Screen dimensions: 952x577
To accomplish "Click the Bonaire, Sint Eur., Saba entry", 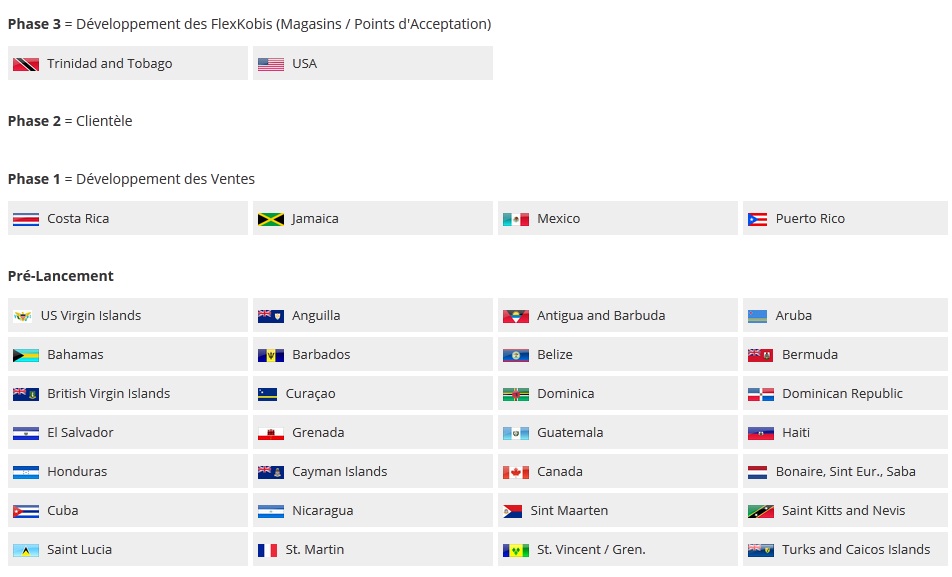I will (x=845, y=471).
